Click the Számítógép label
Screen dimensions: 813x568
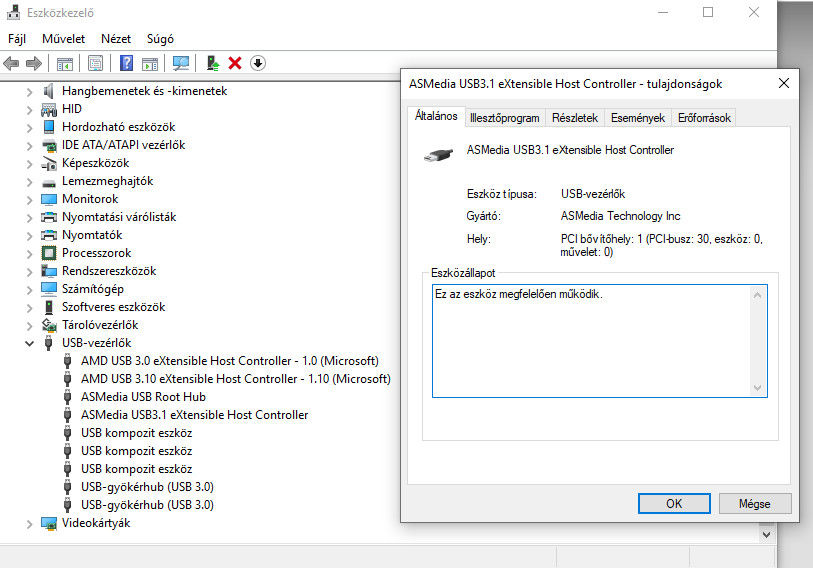click(x=93, y=289)
